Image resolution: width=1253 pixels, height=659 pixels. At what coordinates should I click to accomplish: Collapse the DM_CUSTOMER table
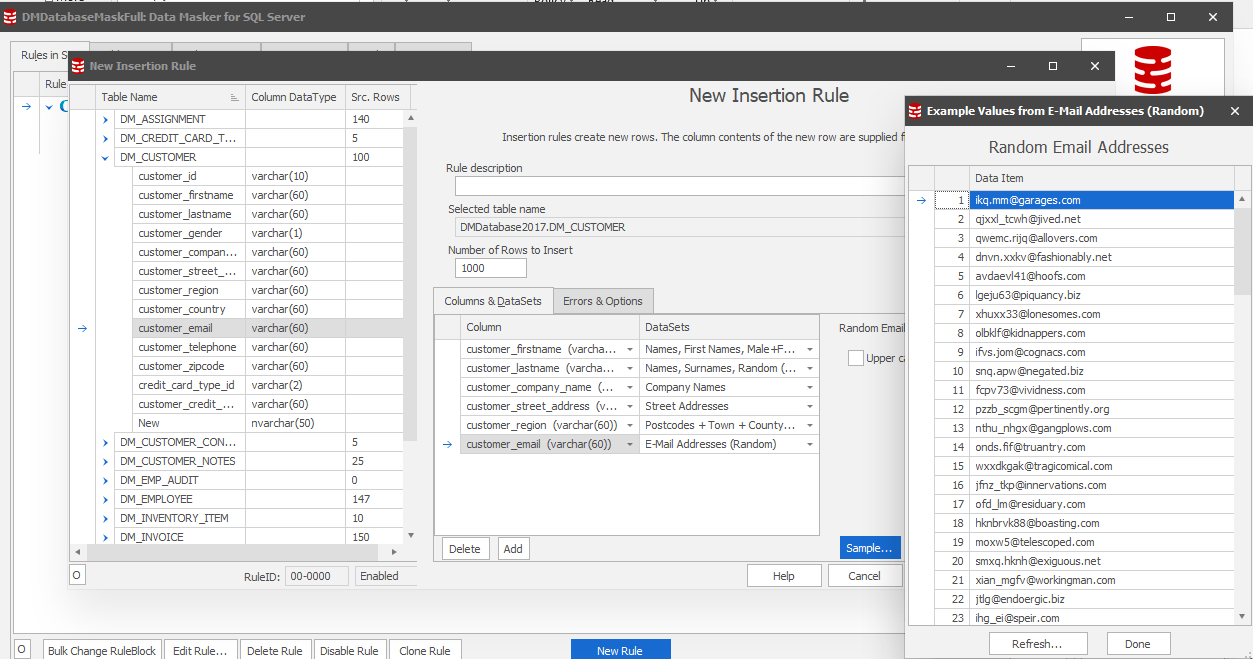[106, 157]
